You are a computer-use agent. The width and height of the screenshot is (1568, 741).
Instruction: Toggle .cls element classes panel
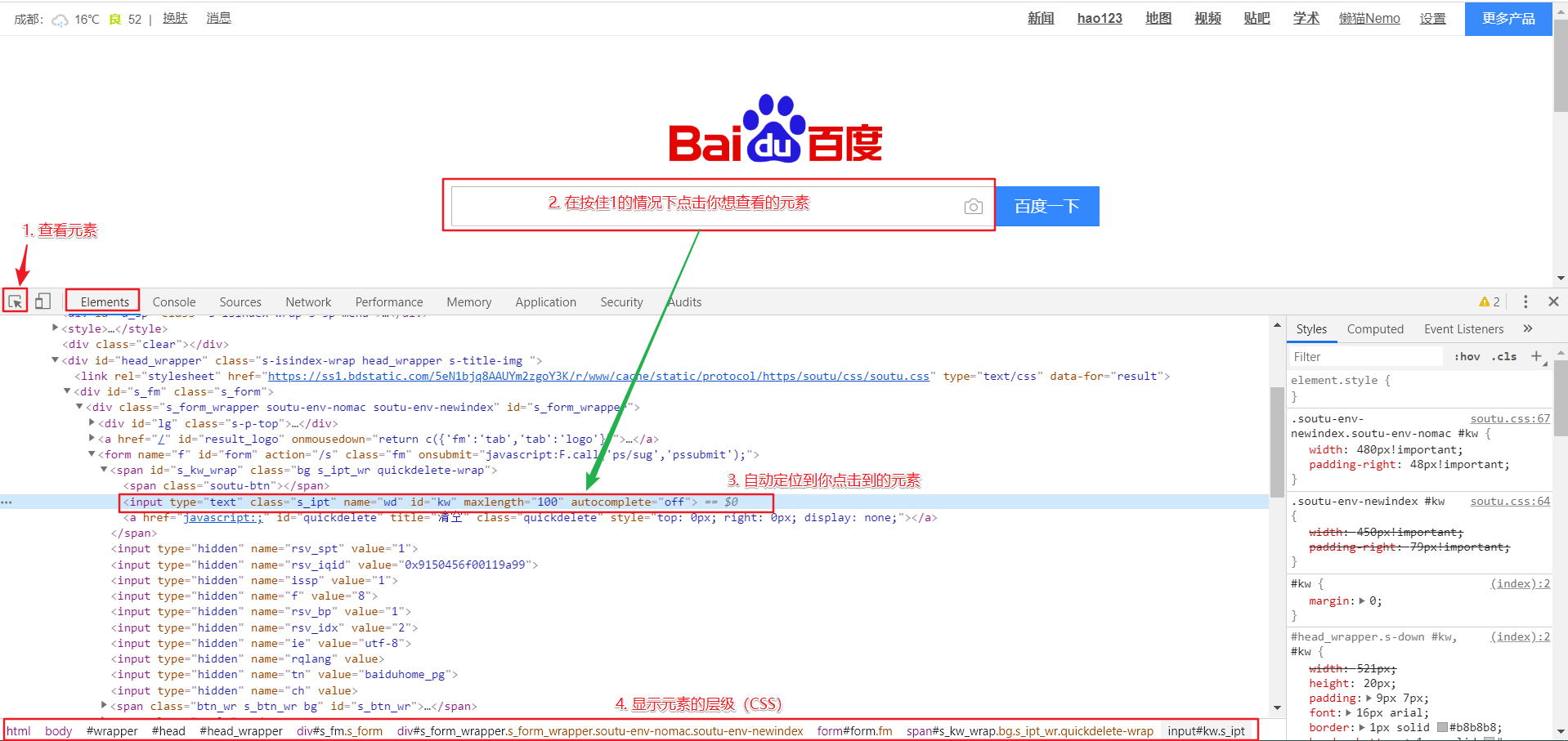coord(1504,356)
